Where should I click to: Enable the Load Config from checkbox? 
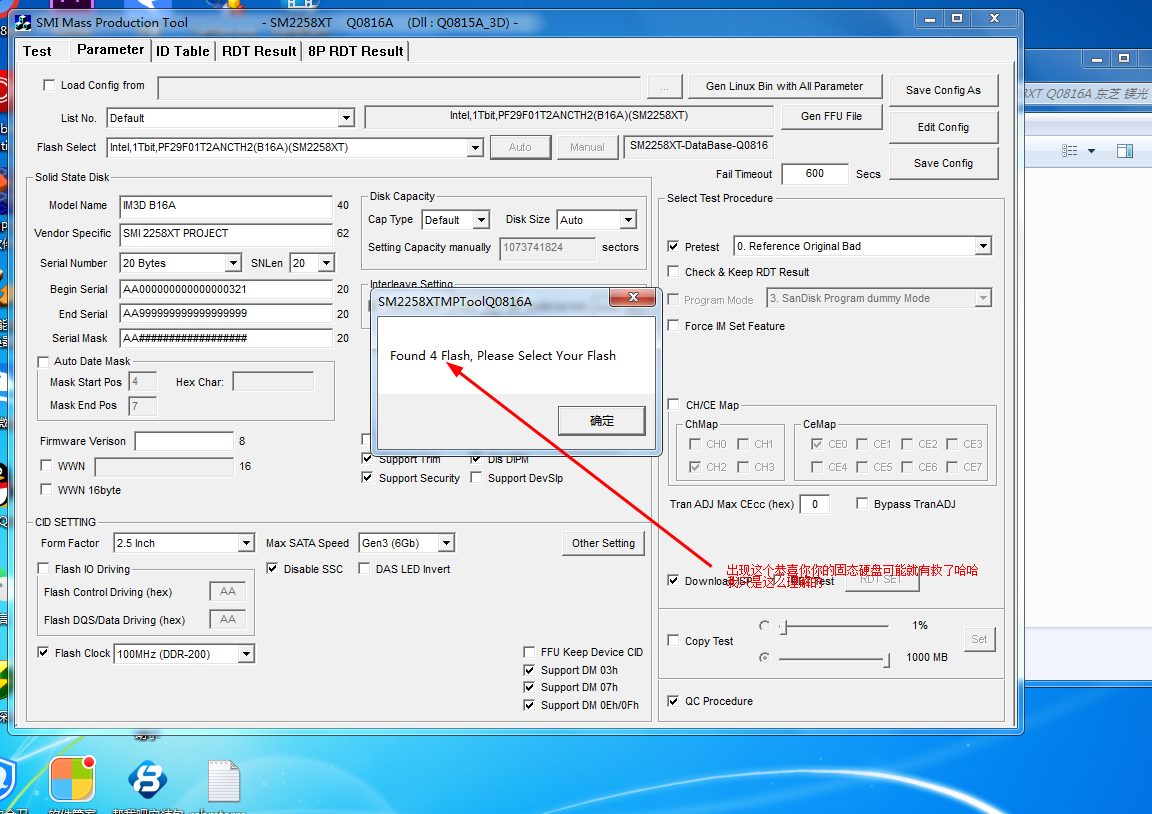pos(49,85)
